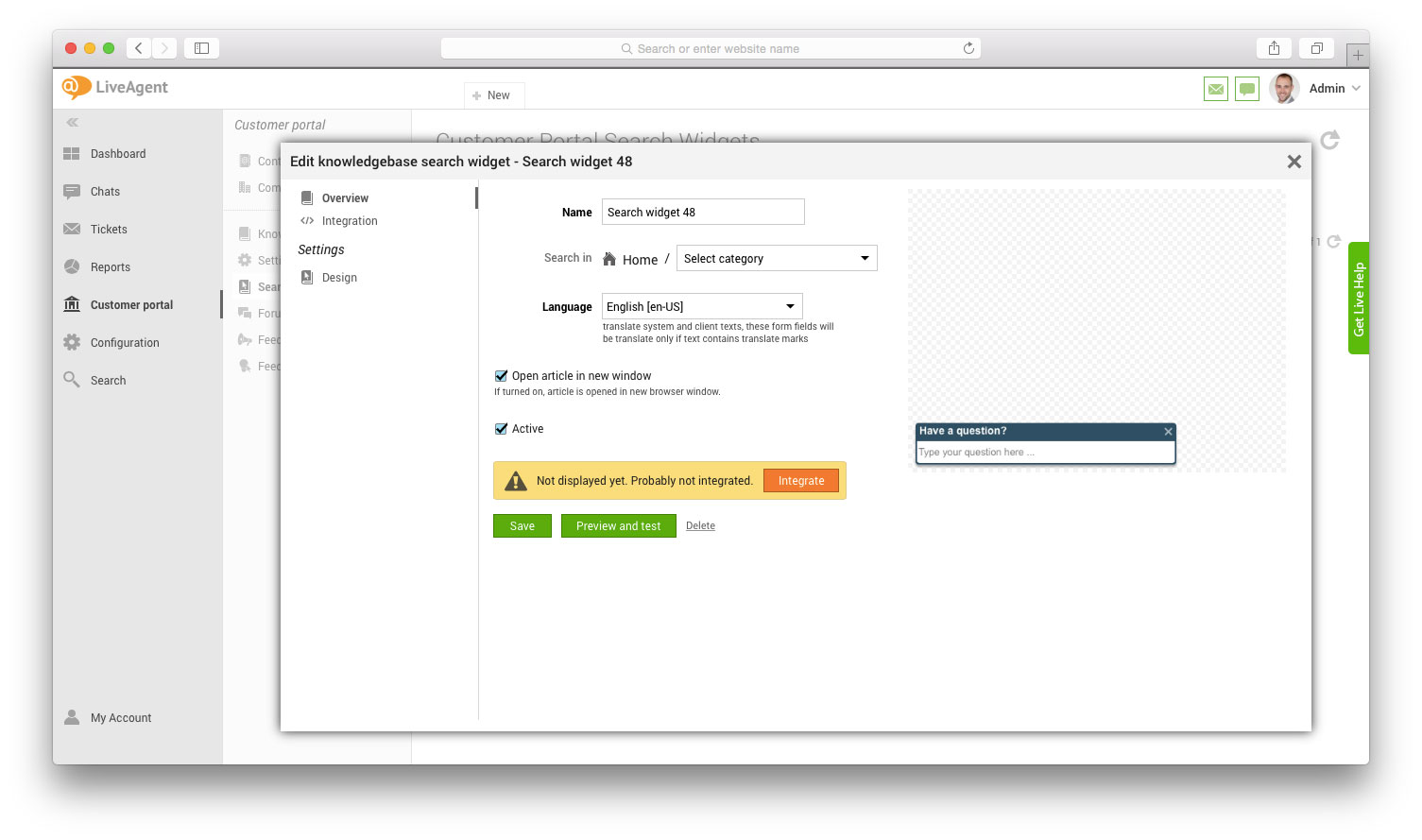Viewport: 1422px width, 840px height.
Task: Click the Home icon in Search in
Action: pos(609,259)
